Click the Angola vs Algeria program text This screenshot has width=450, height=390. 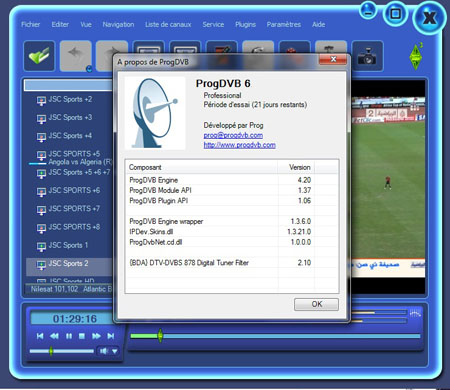click(80, 162)
